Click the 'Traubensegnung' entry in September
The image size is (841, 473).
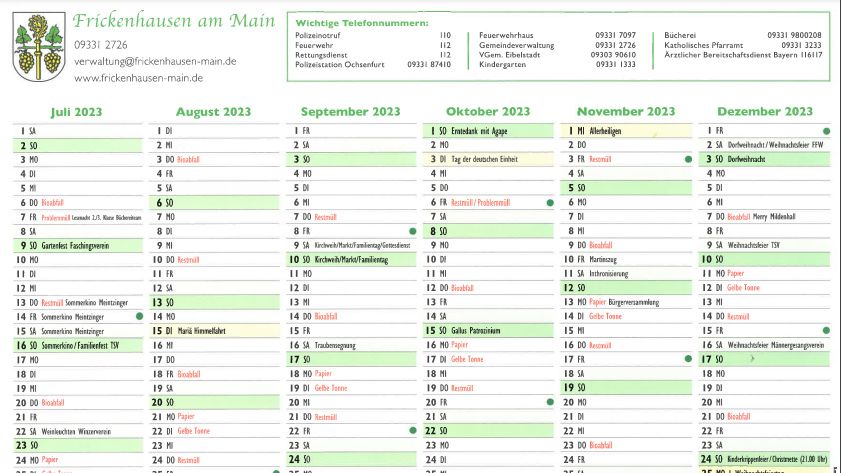335,345
